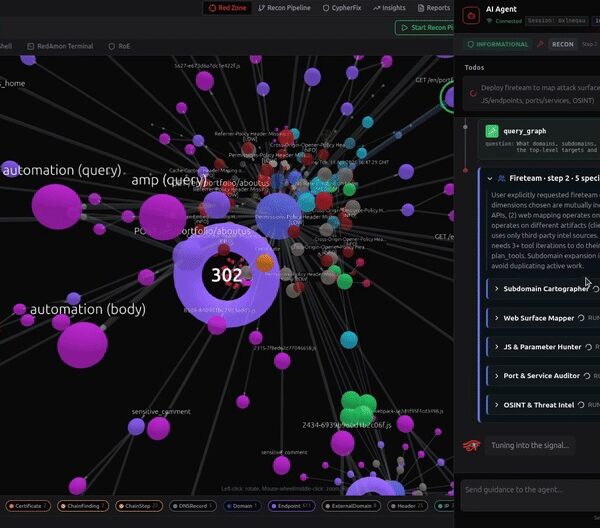Click the green node cluster near webpack file
This screenshot has height=528, width=600.
coord(358,409)
